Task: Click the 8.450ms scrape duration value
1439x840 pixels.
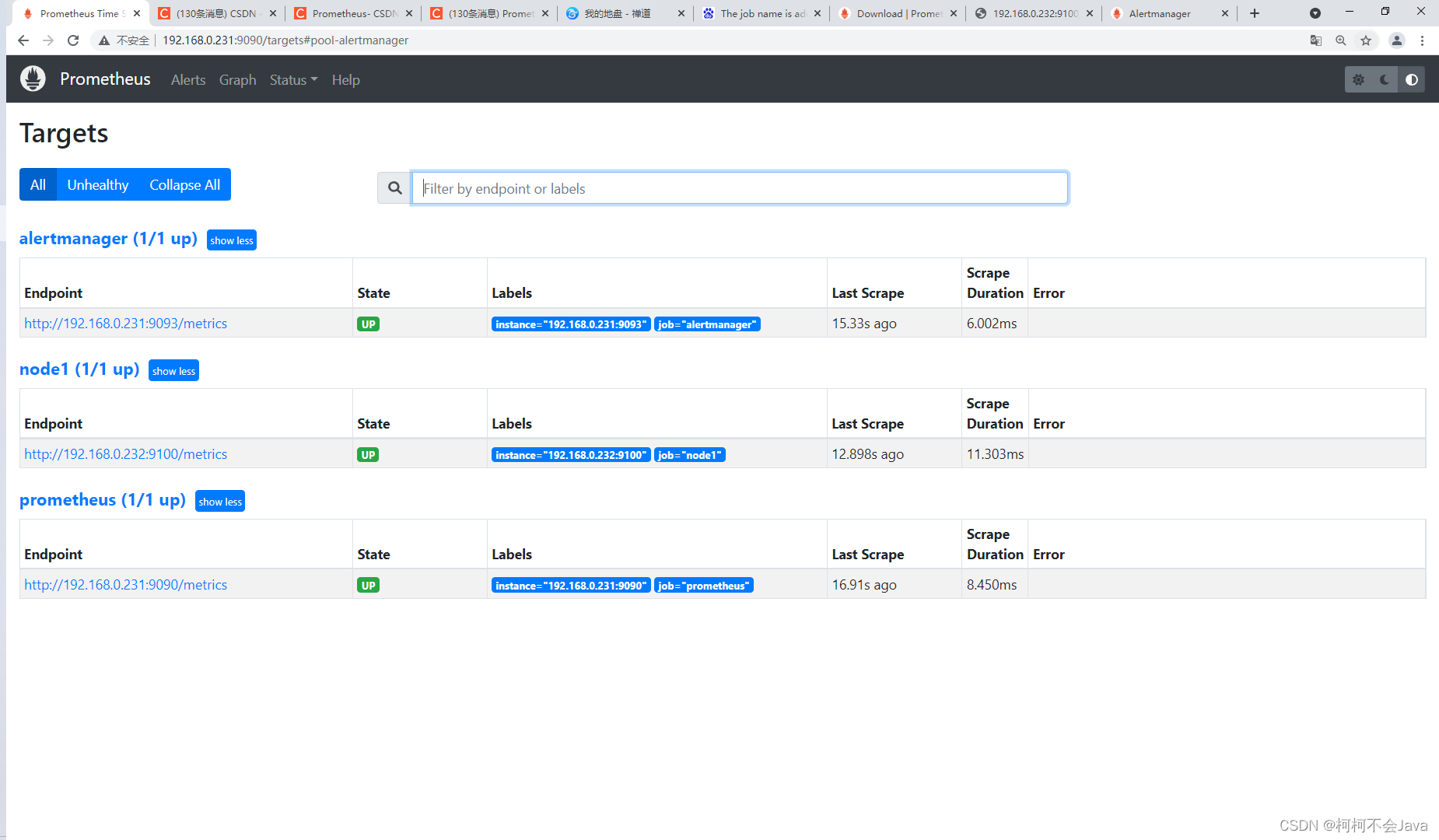Action: [x=992, y=585]
